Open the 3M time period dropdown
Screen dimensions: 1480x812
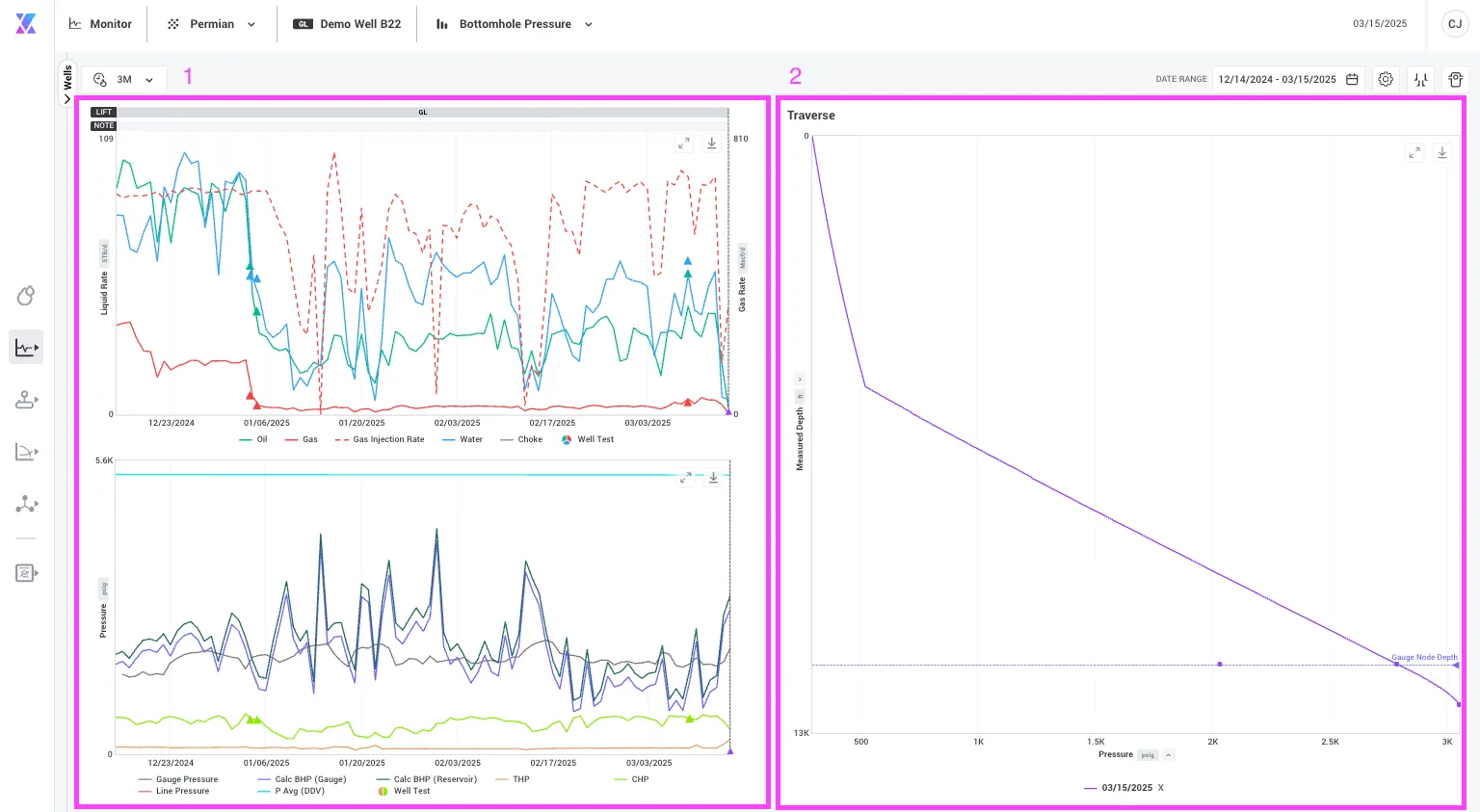[124, 80]
